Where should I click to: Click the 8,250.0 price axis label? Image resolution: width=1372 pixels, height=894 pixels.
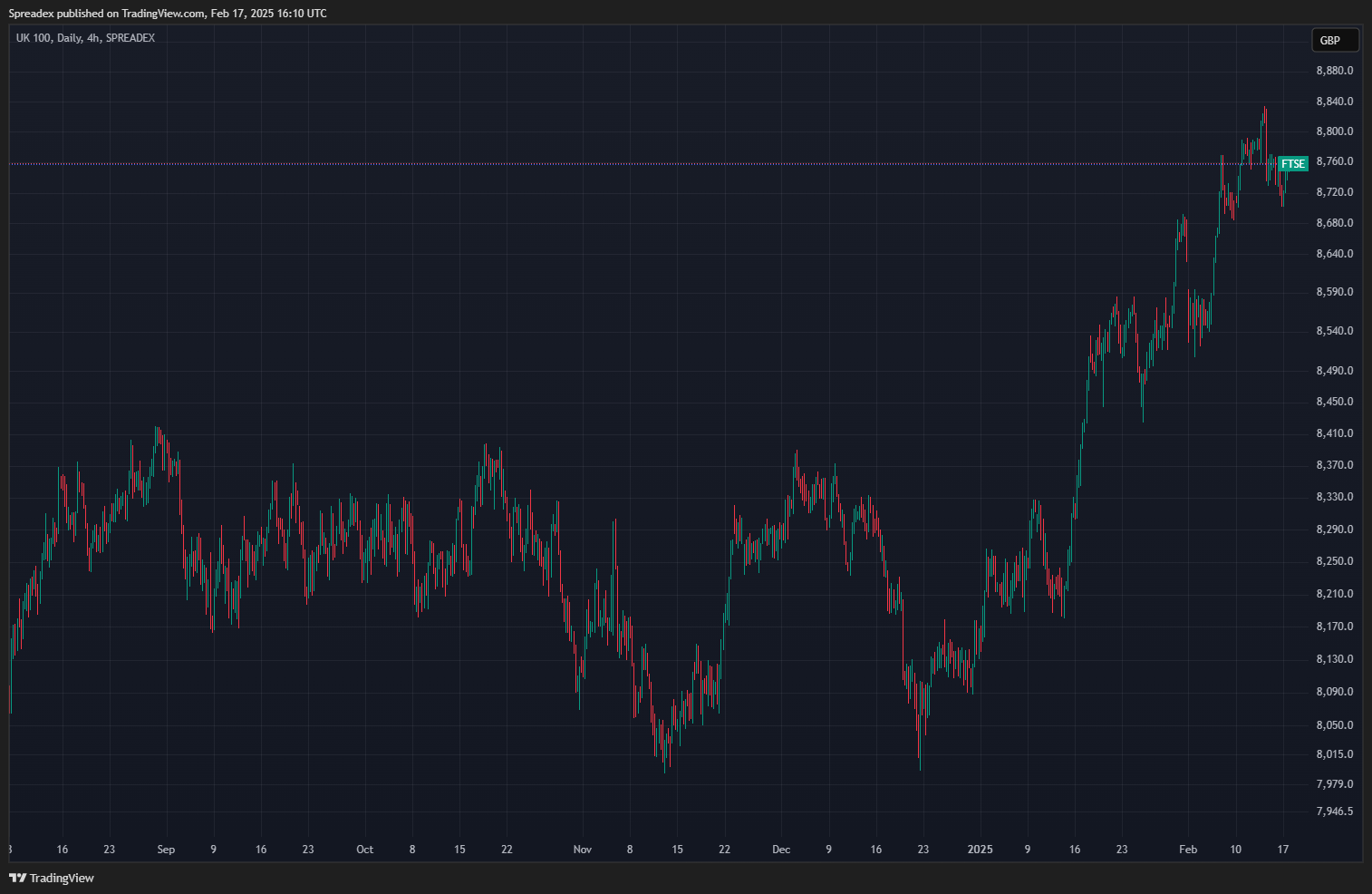[x=1335, y=561]
